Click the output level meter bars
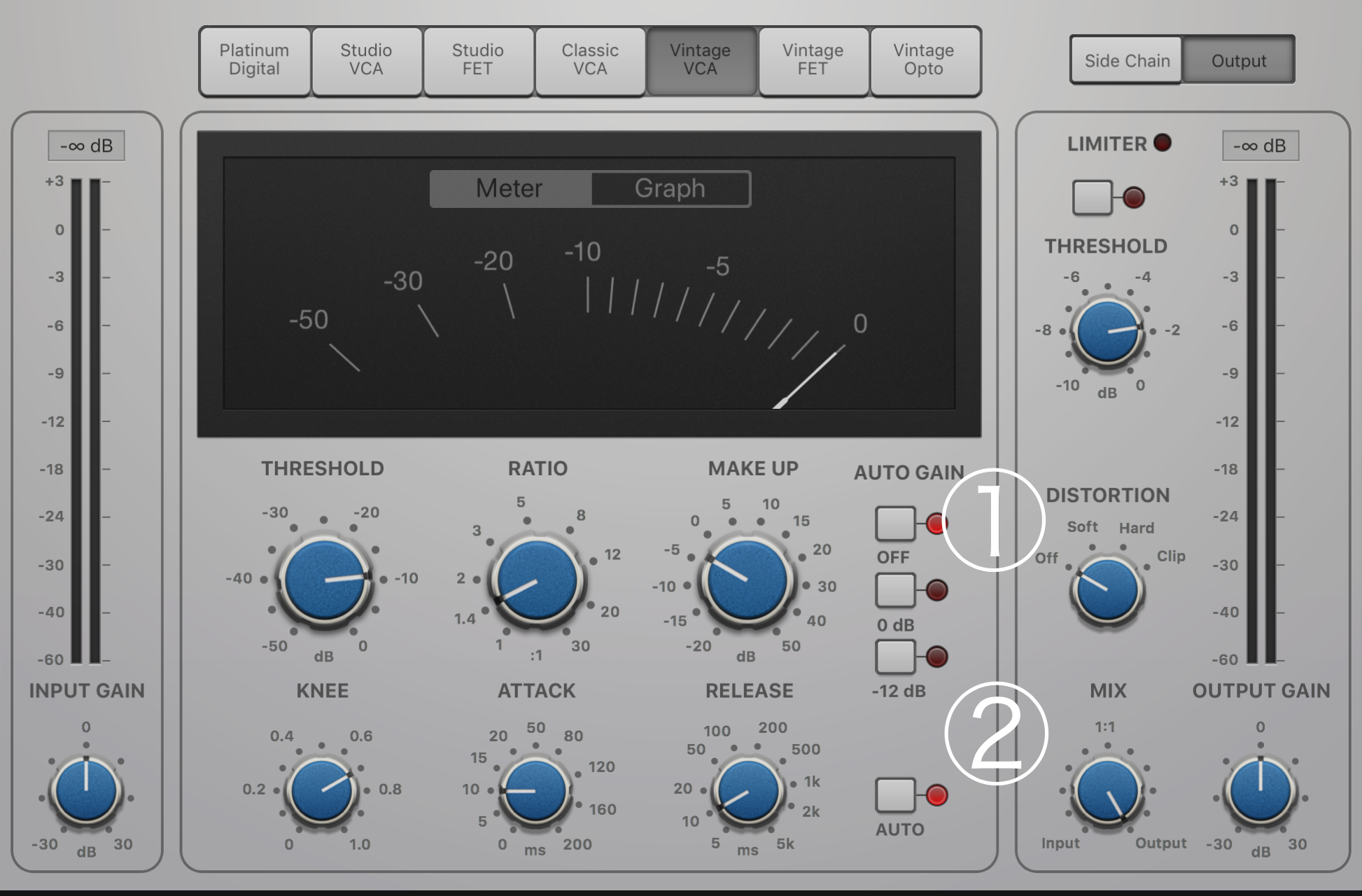The width and height of the screenshot is (1362, 896). pos(1261,421)
